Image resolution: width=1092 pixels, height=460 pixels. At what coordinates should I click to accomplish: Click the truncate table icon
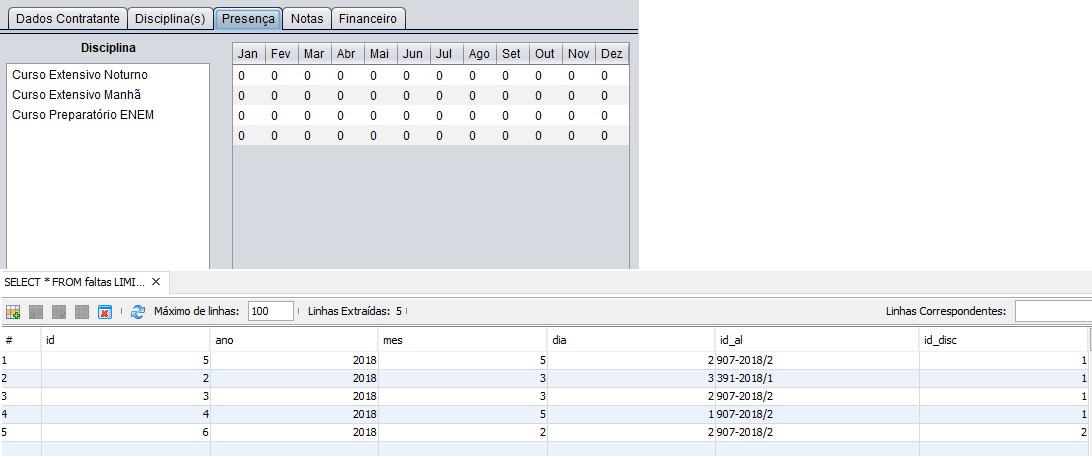click(x=104, y=312)
